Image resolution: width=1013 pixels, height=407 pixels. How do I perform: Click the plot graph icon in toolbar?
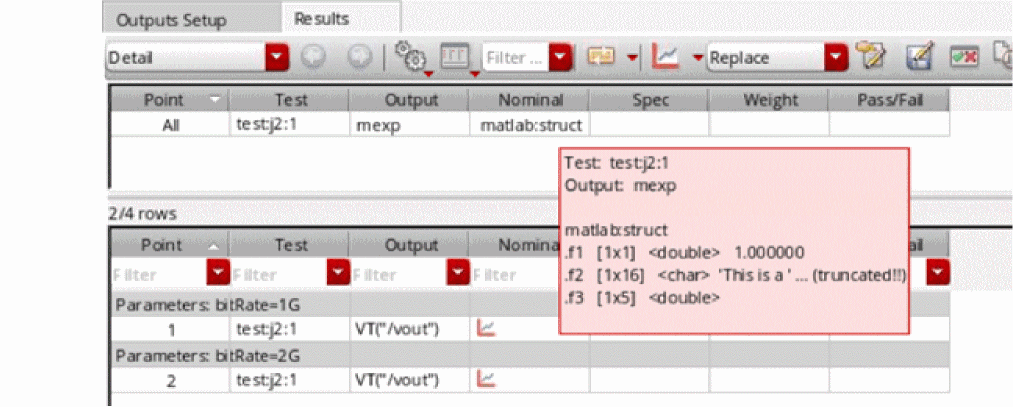tap(665, 57)
